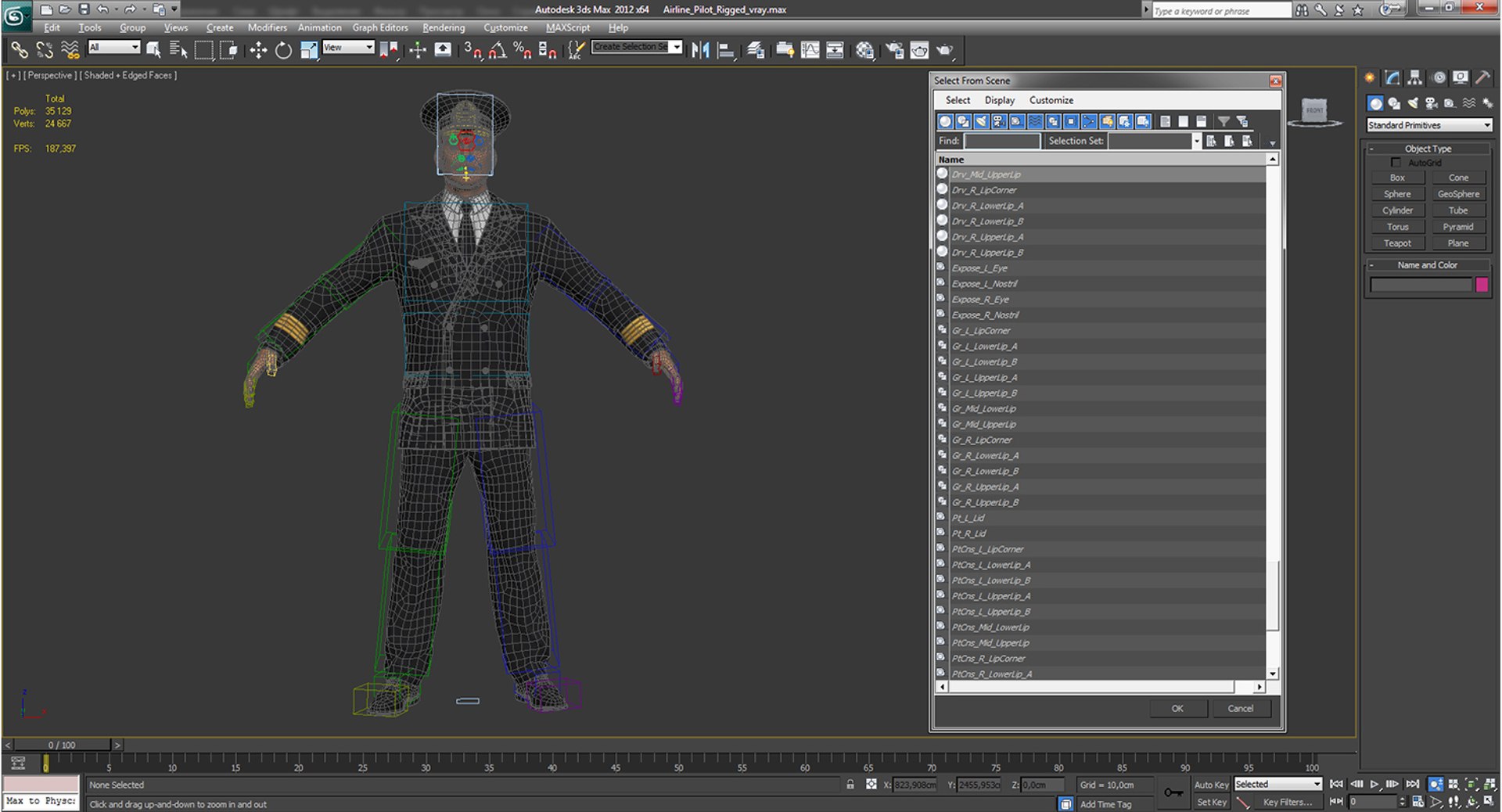Click the Teapot primitive button

pos(1397,243)
